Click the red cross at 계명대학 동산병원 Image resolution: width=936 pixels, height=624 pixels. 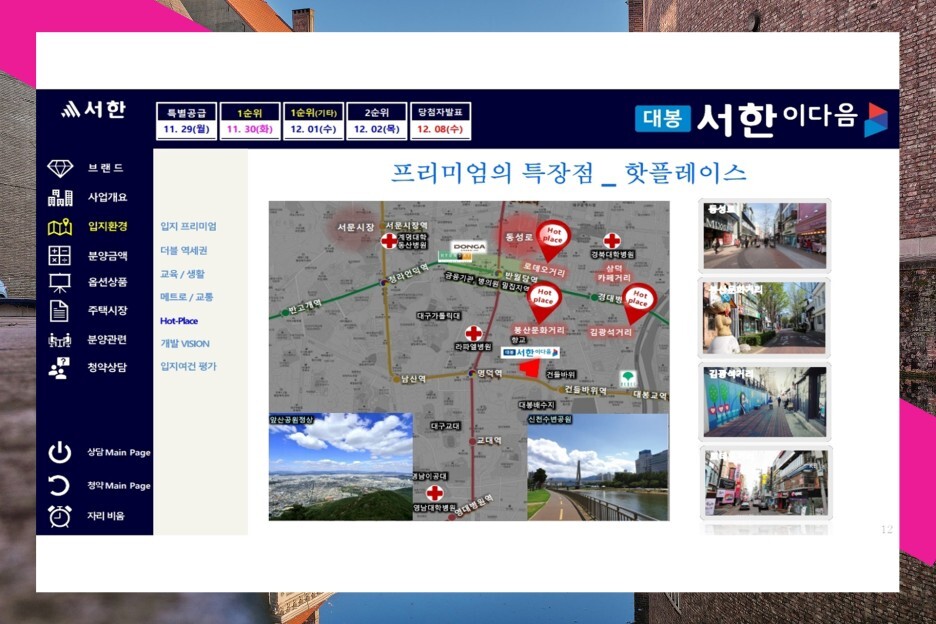[x=389, y=241]
